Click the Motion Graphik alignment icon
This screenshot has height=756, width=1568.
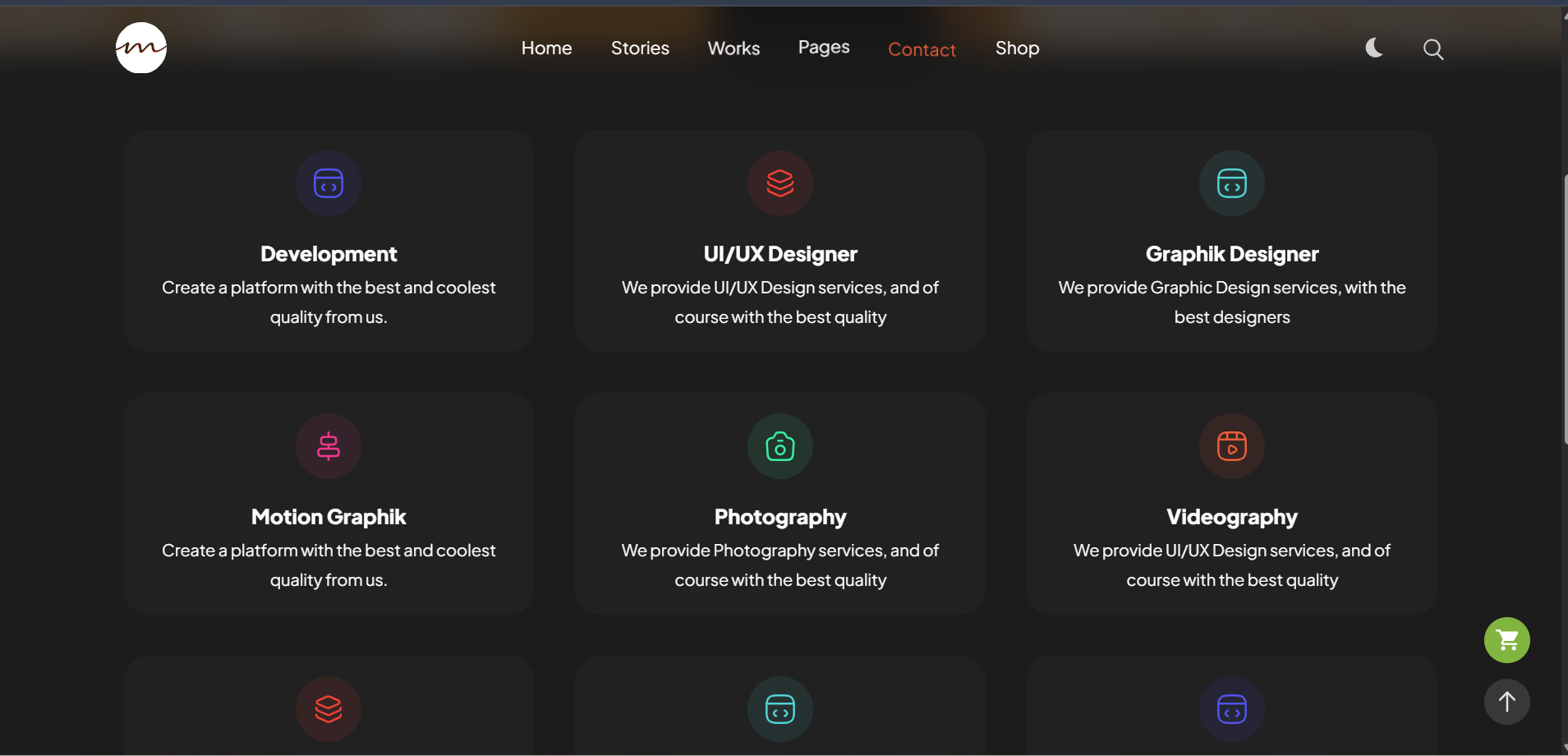[x=329, y=446]
